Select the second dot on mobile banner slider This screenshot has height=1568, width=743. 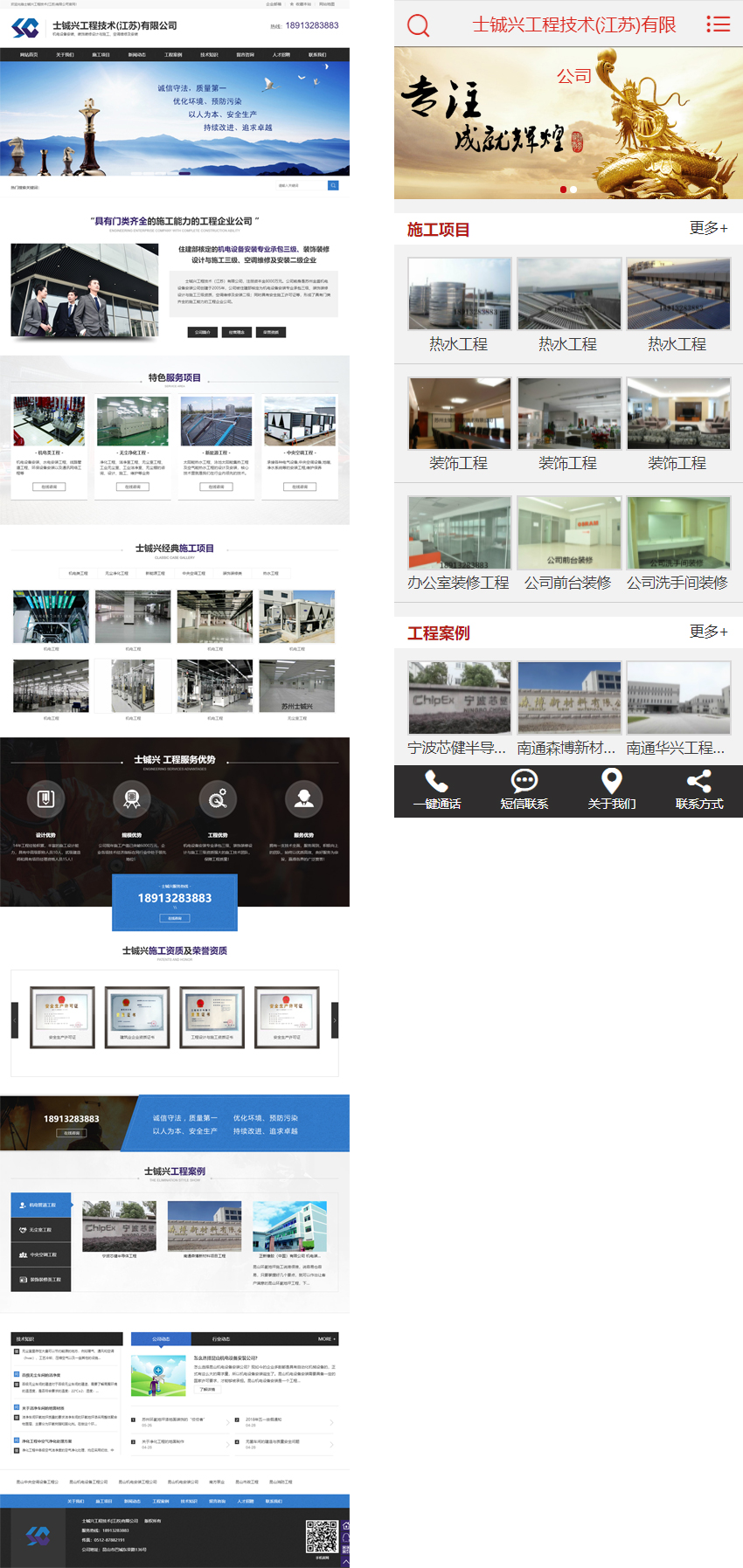click(x=573, y=190)
